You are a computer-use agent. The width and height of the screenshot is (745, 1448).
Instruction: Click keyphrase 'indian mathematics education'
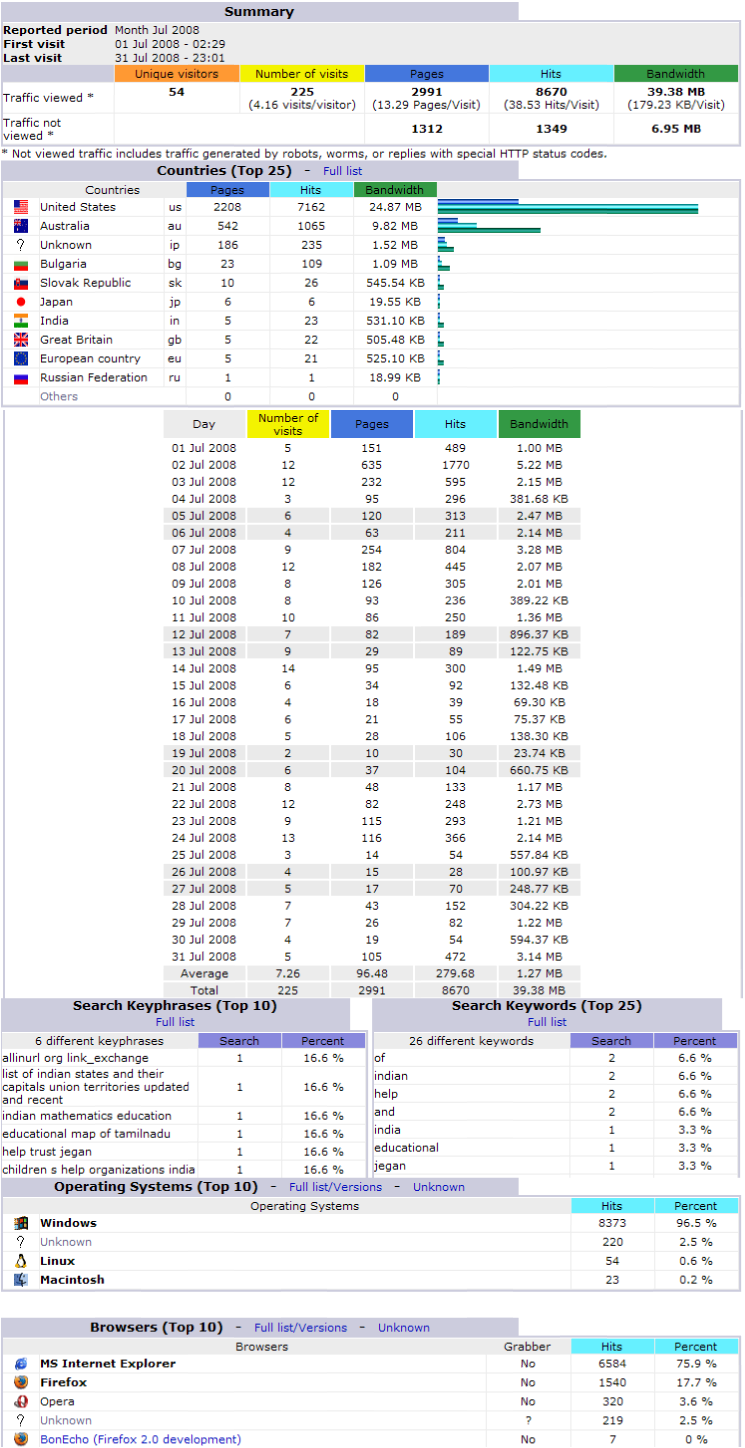87,1116
